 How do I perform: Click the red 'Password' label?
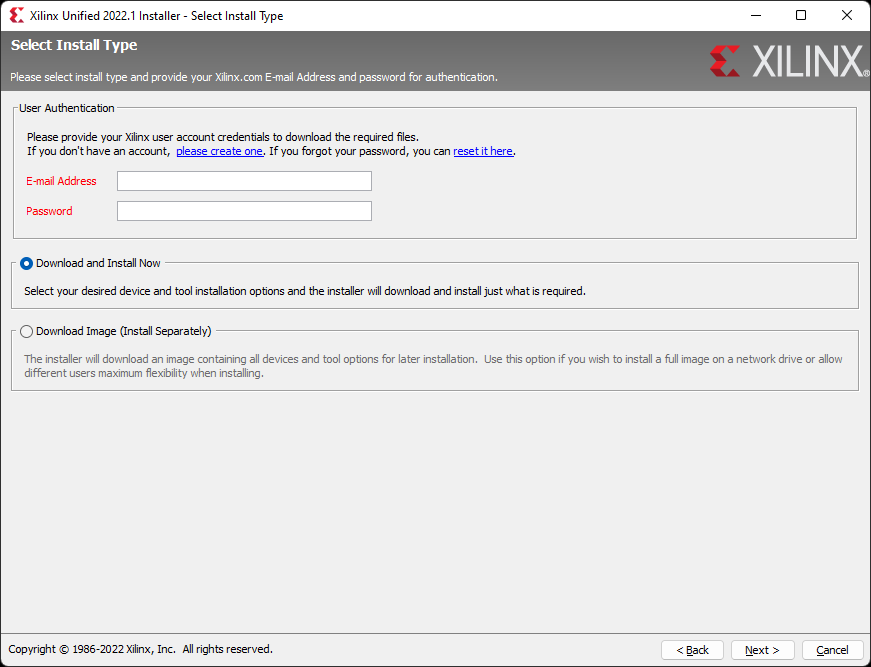pos(49,211)
